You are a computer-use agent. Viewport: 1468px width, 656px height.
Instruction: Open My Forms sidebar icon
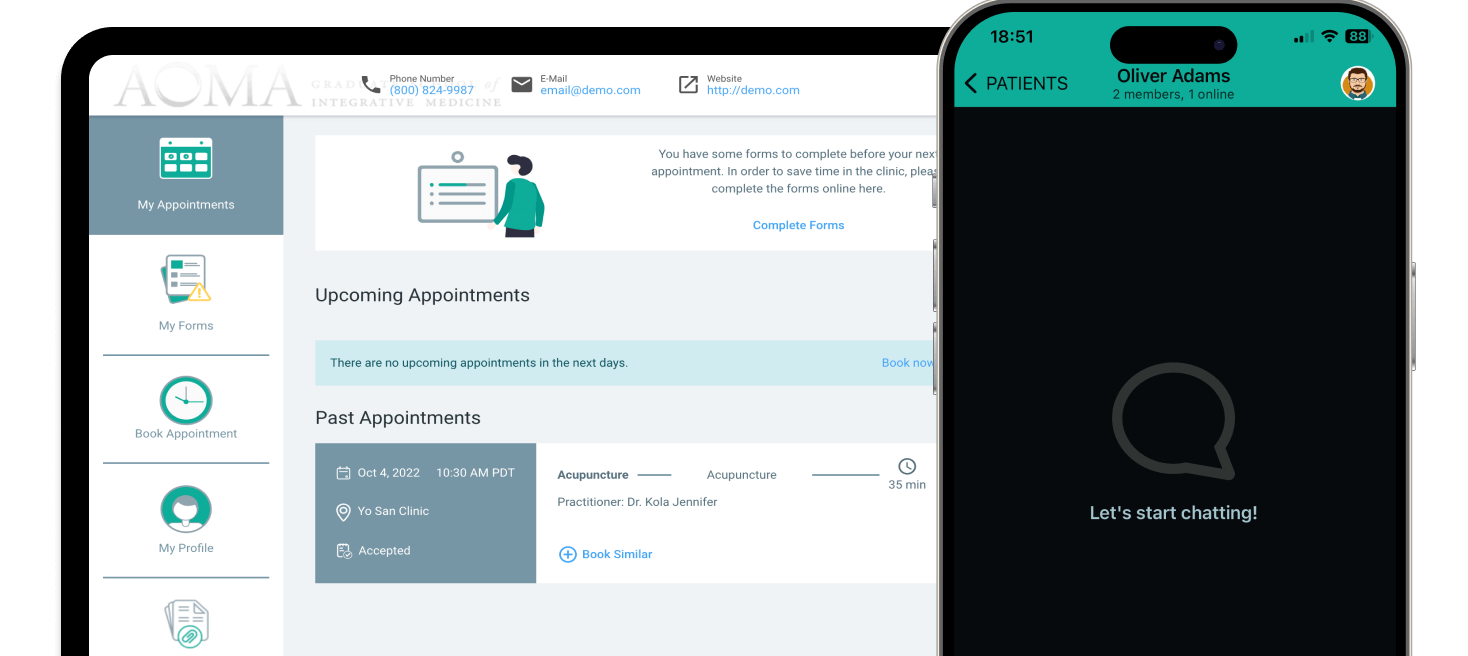[x=186, y=280]
